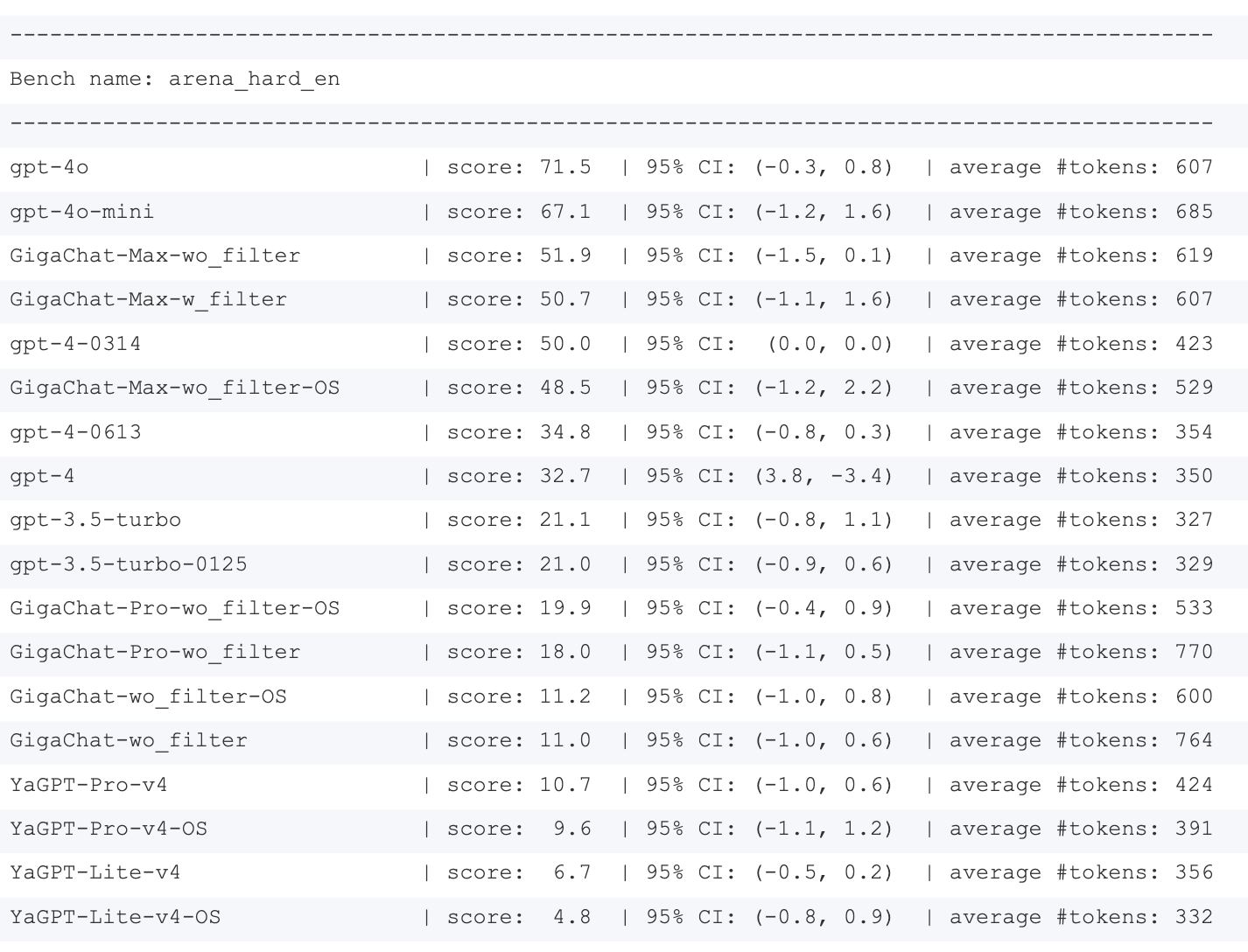Select GigaChat-wo_filter model name
Viewport: 1248px width, 952px height.
point(129,740)
